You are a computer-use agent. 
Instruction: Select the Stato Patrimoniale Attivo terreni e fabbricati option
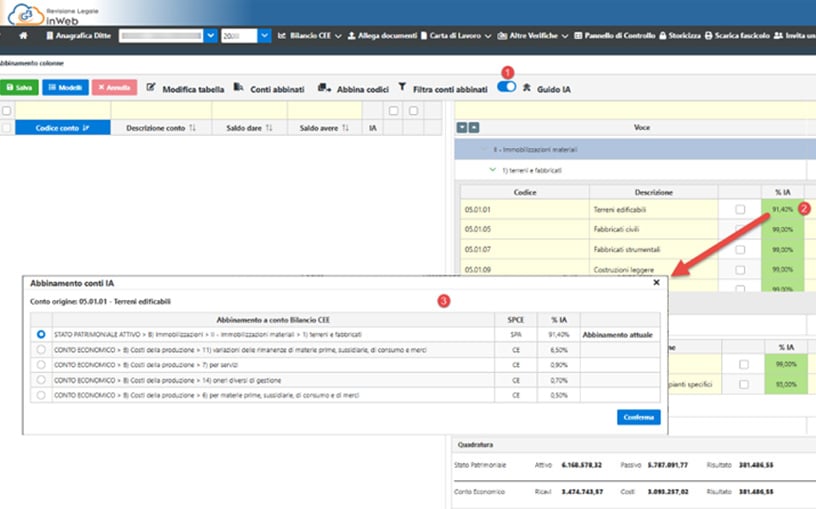41,335
